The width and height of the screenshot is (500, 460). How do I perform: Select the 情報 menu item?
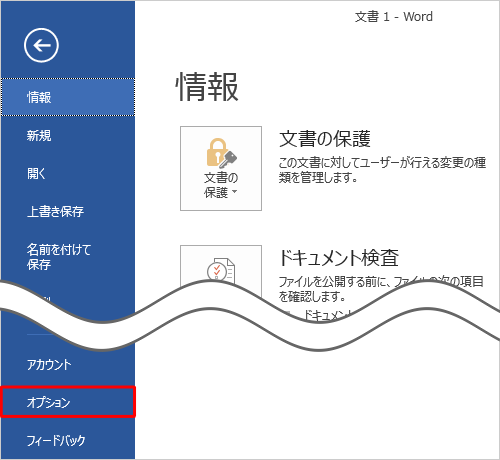(68, 97)
